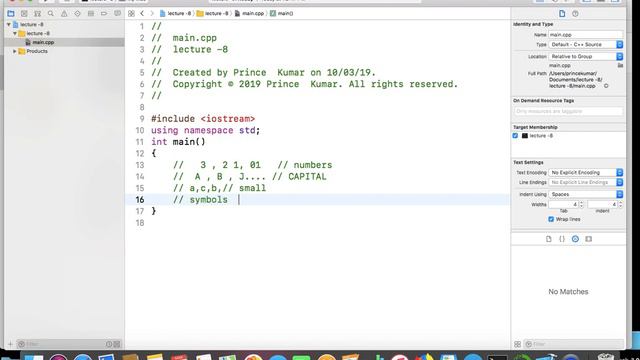Choose file location with folder icon

click(620, 65)
